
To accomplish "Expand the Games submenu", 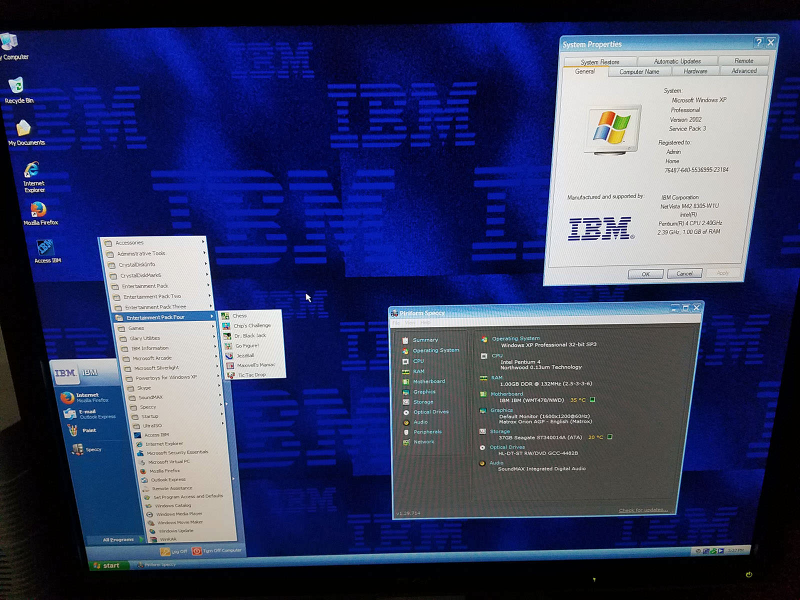I will 166,328.
